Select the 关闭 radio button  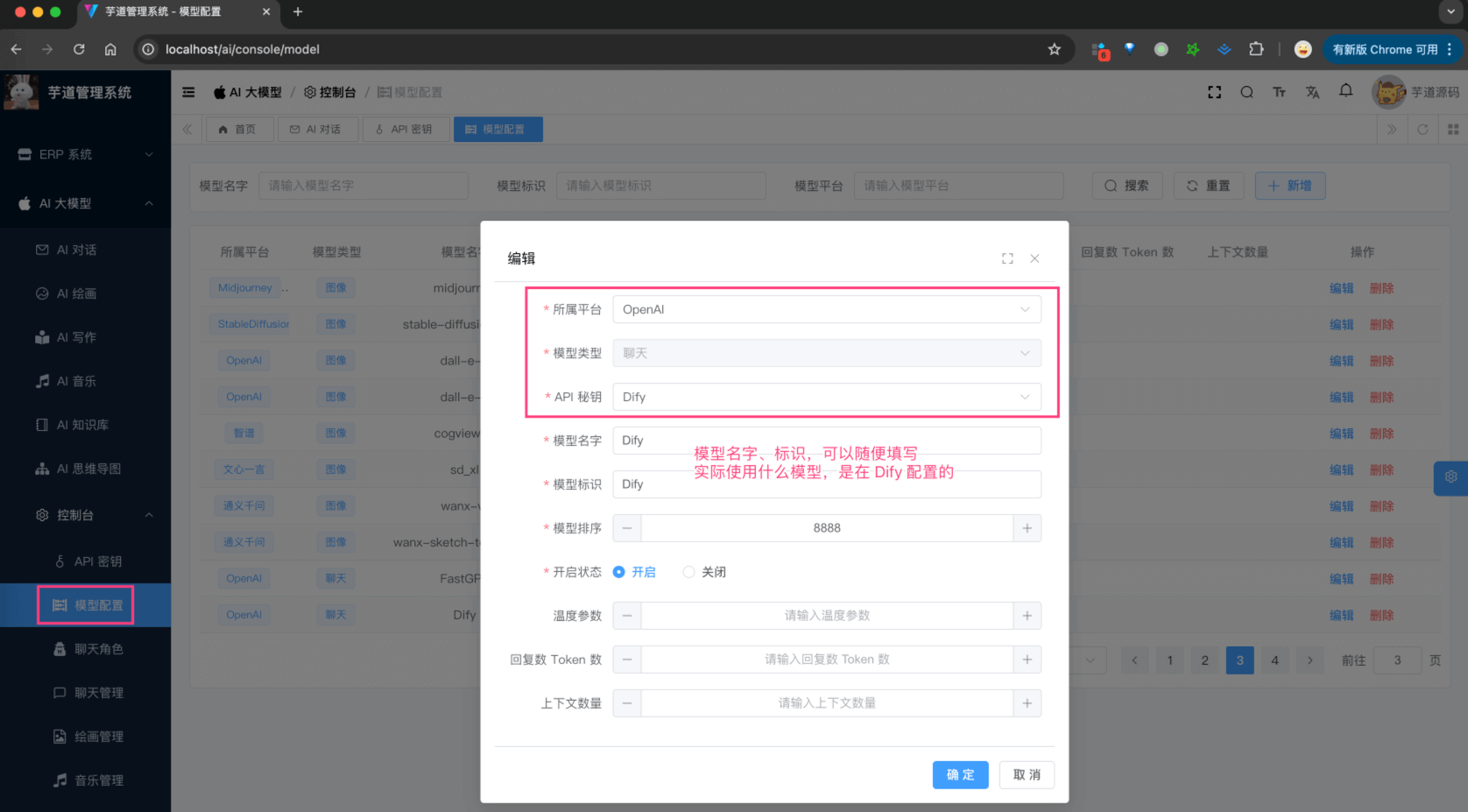coord(688,571)
